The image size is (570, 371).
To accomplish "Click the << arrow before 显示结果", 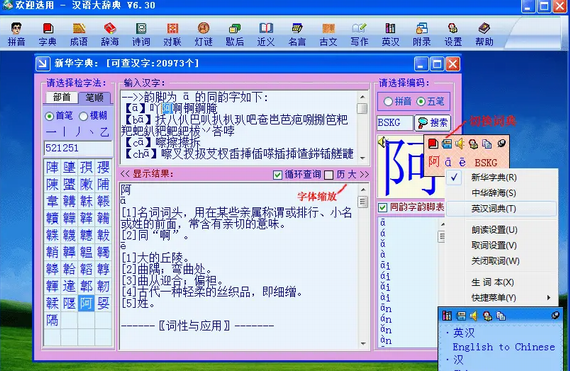I will coord(125,174).
